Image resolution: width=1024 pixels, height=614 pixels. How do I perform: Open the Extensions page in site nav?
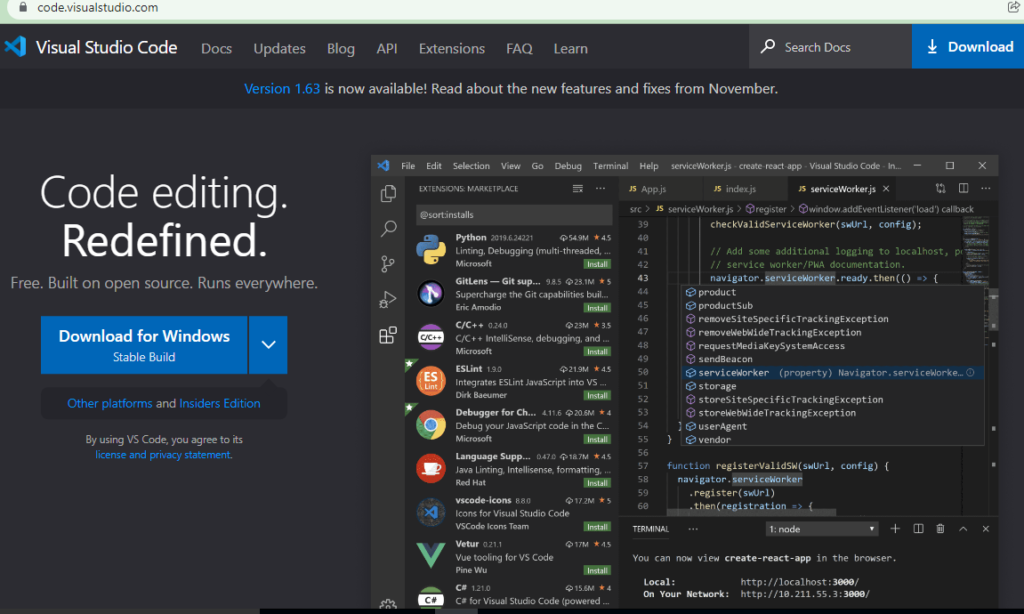coord(452,48)
